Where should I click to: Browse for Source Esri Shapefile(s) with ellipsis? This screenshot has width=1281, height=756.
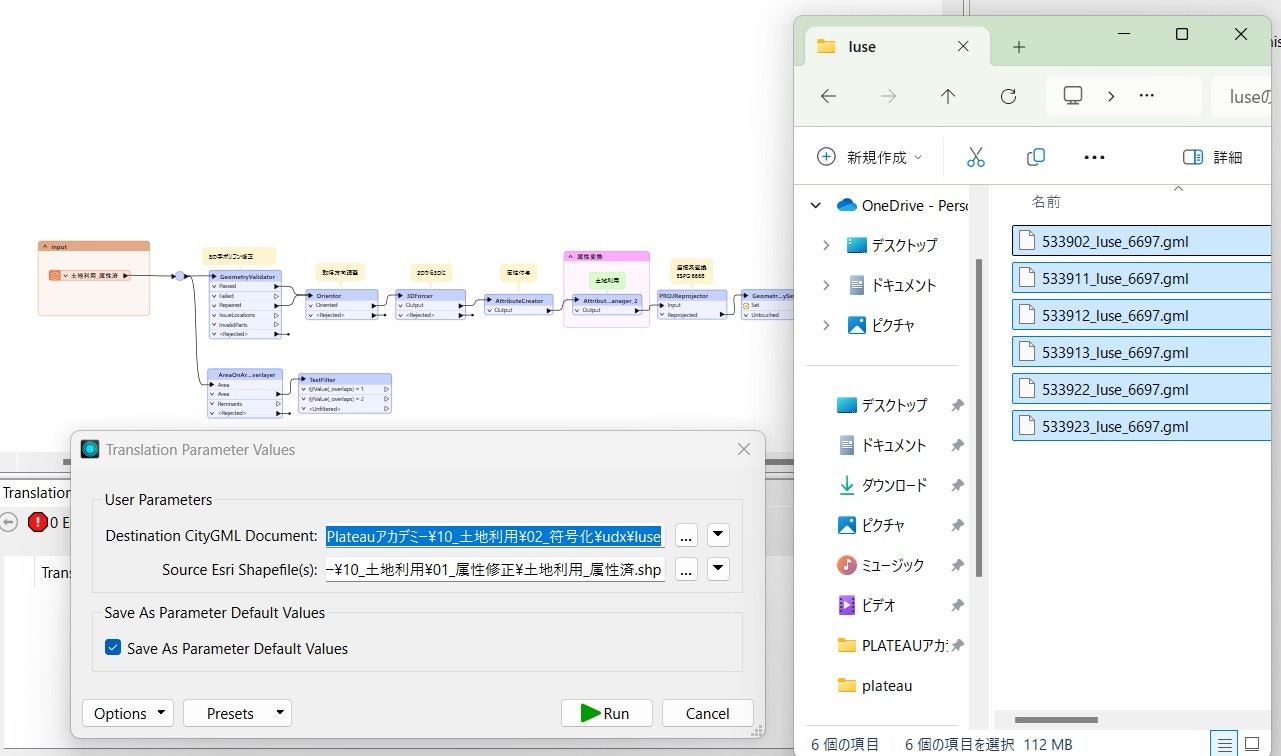click(686, 570)
